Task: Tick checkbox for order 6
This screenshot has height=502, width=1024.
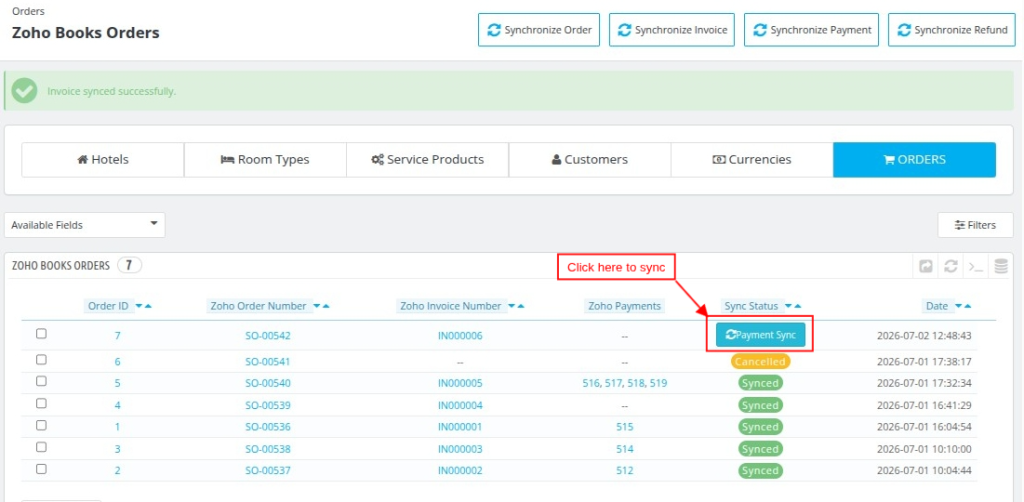Action: click(41, 360)
